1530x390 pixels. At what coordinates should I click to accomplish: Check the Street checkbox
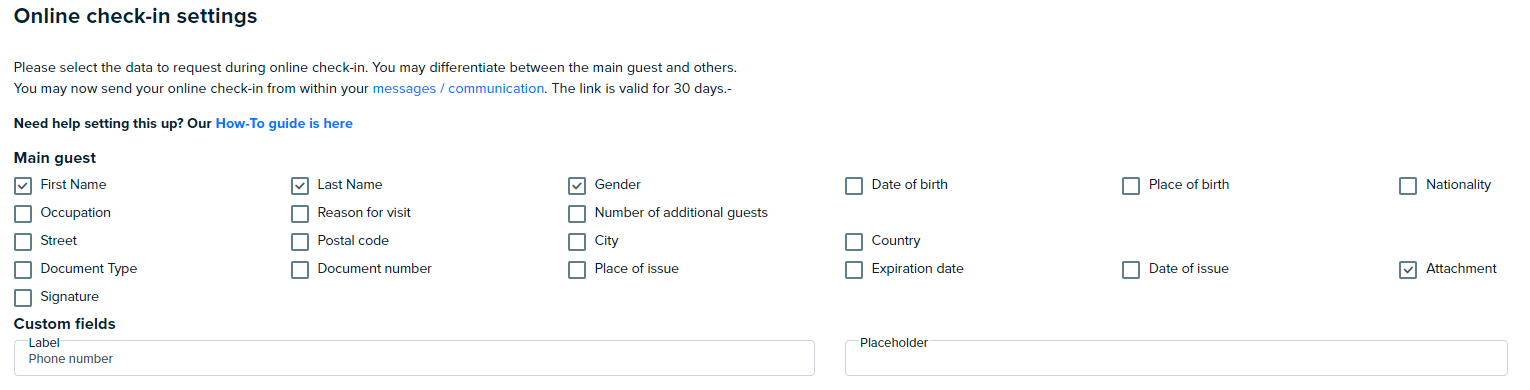coord(23,241)
